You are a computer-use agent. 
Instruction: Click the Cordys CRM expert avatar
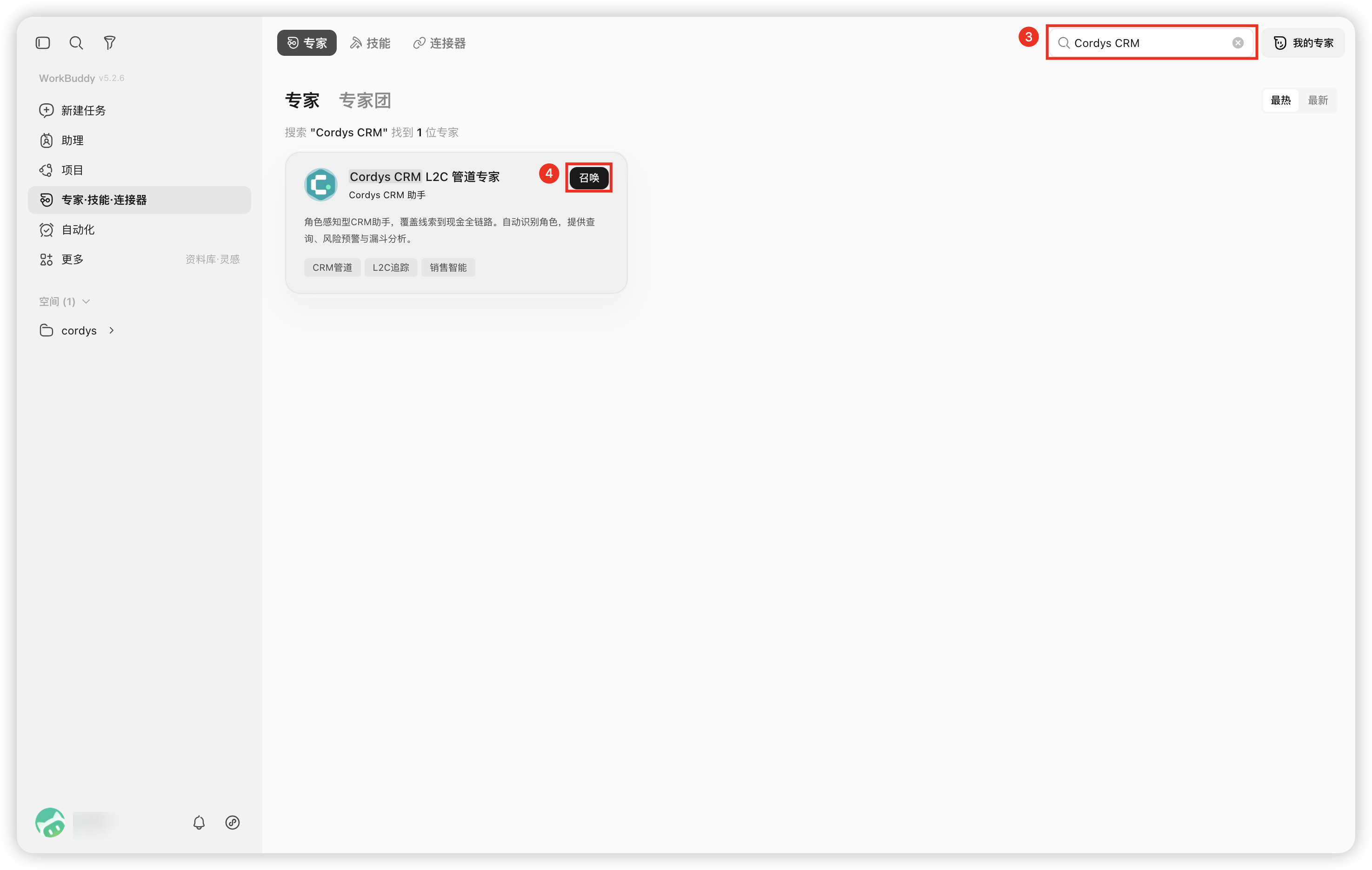(x=321, y=184)
